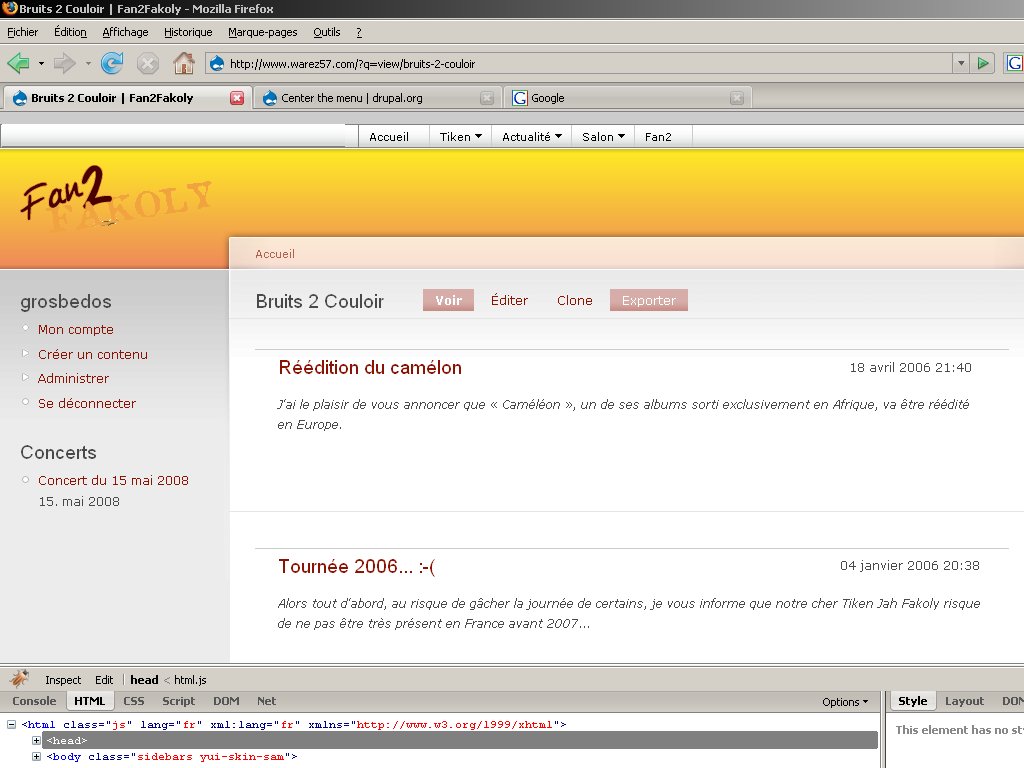Open the Administrer sidebar link
This screenshot has width=1024, height=768.
pos(73,378)
